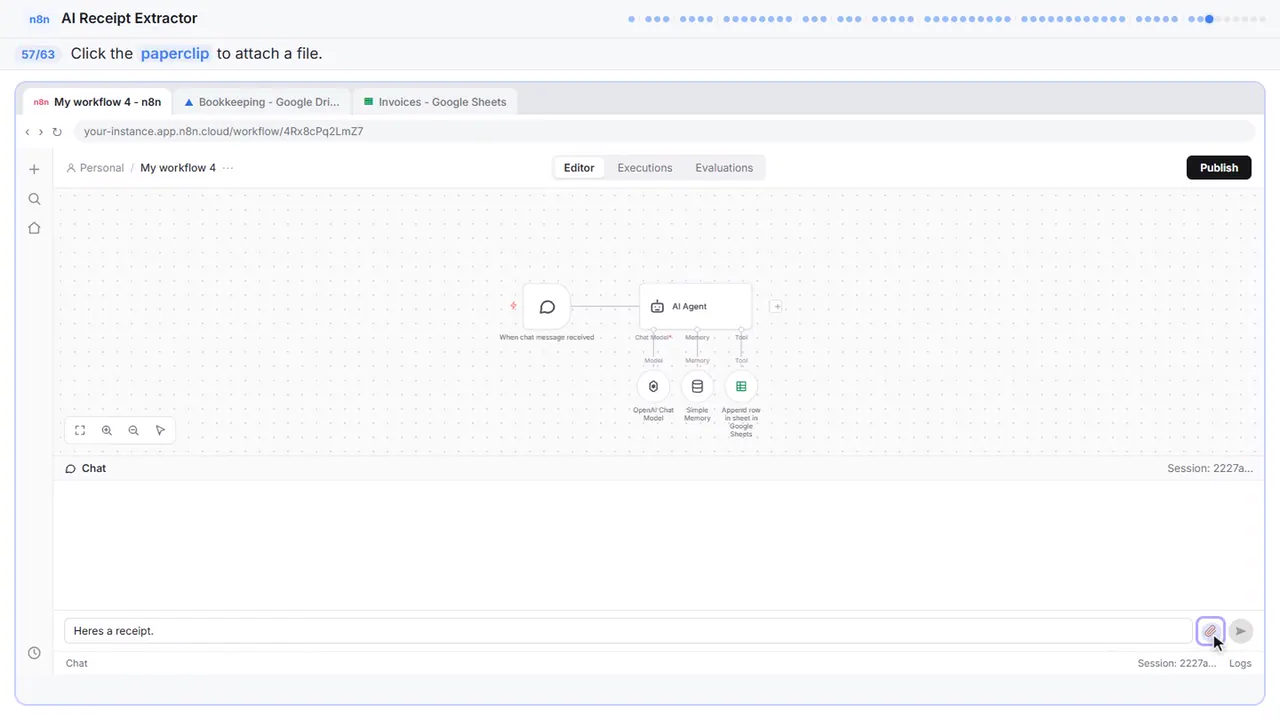Select the Simple Memory node
Image resolution: width=1280 pixels, height=720 pixels.
pos(697,386)
